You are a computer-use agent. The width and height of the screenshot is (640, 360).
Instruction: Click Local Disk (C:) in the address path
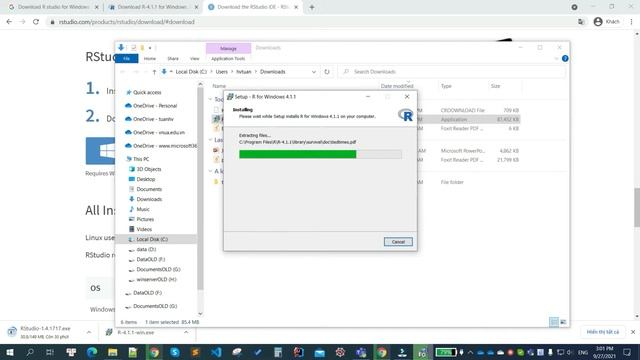191,72
